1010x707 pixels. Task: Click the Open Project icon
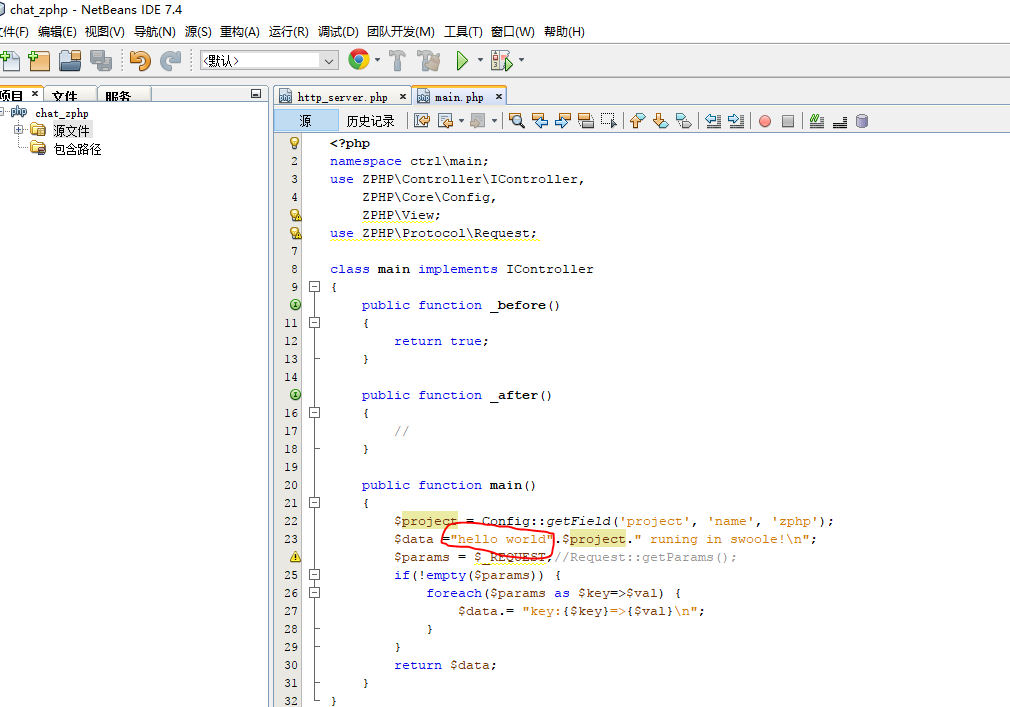click(x=70, y=61)
